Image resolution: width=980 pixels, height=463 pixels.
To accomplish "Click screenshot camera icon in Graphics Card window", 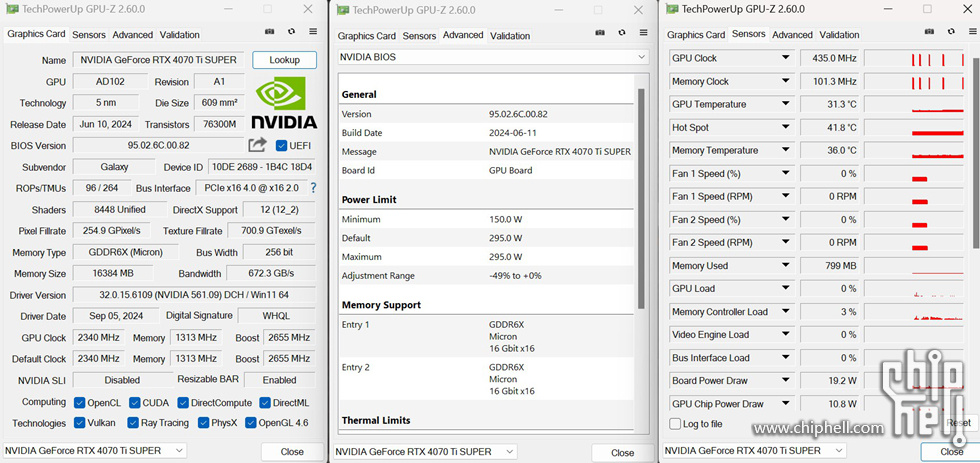I will coord(269,31).
